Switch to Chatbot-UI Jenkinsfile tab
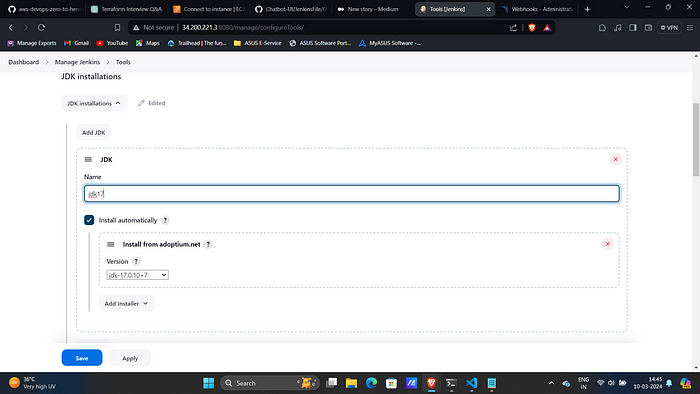 [291, 9]
